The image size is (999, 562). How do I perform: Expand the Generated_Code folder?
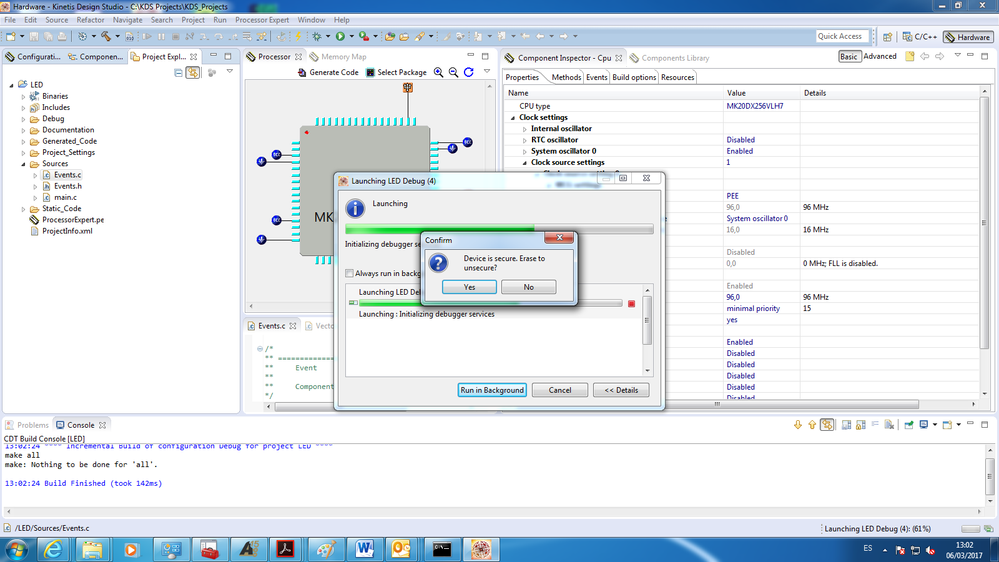tap(24, 141)
